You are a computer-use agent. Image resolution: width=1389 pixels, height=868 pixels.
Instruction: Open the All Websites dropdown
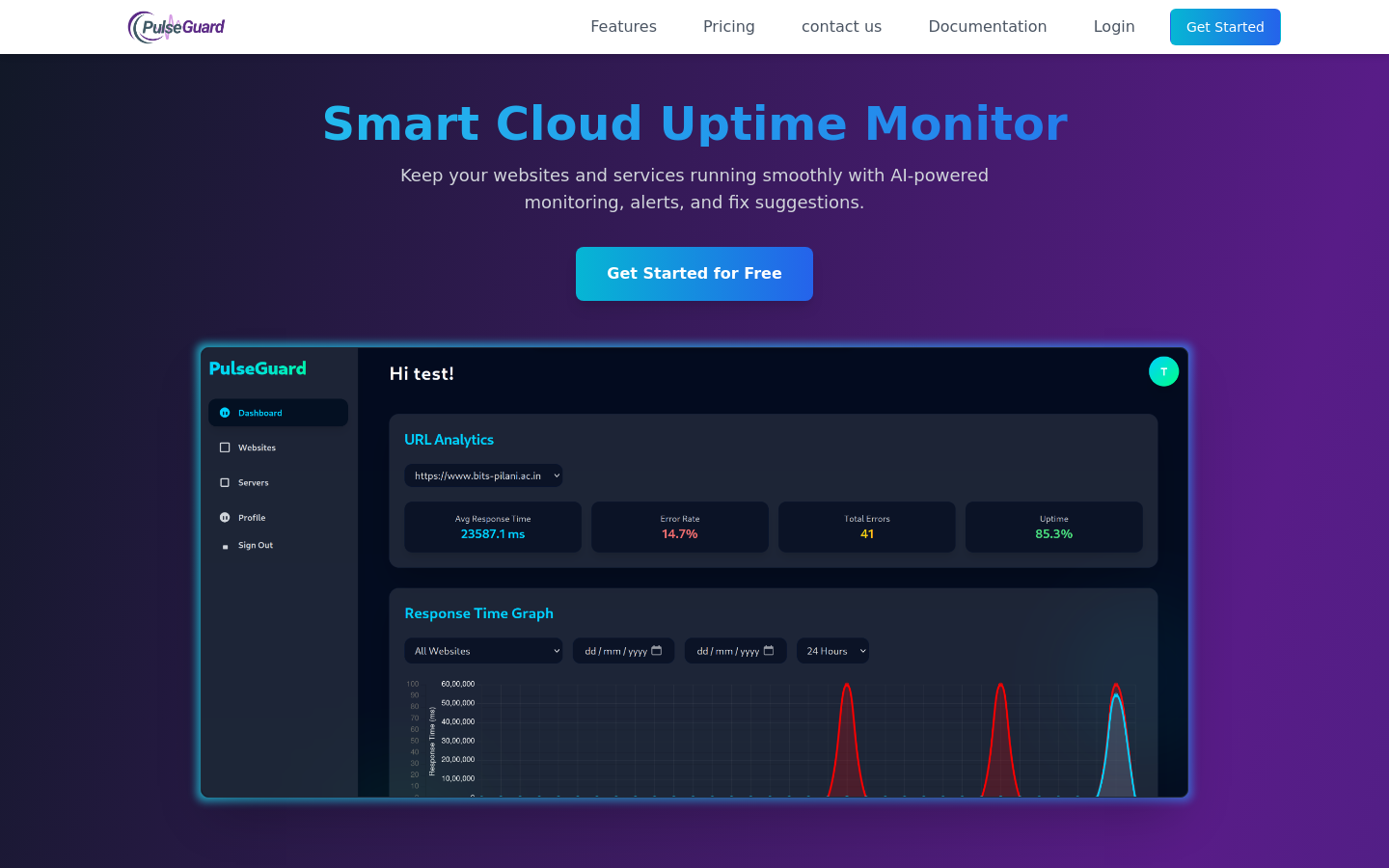coord(482,651)
